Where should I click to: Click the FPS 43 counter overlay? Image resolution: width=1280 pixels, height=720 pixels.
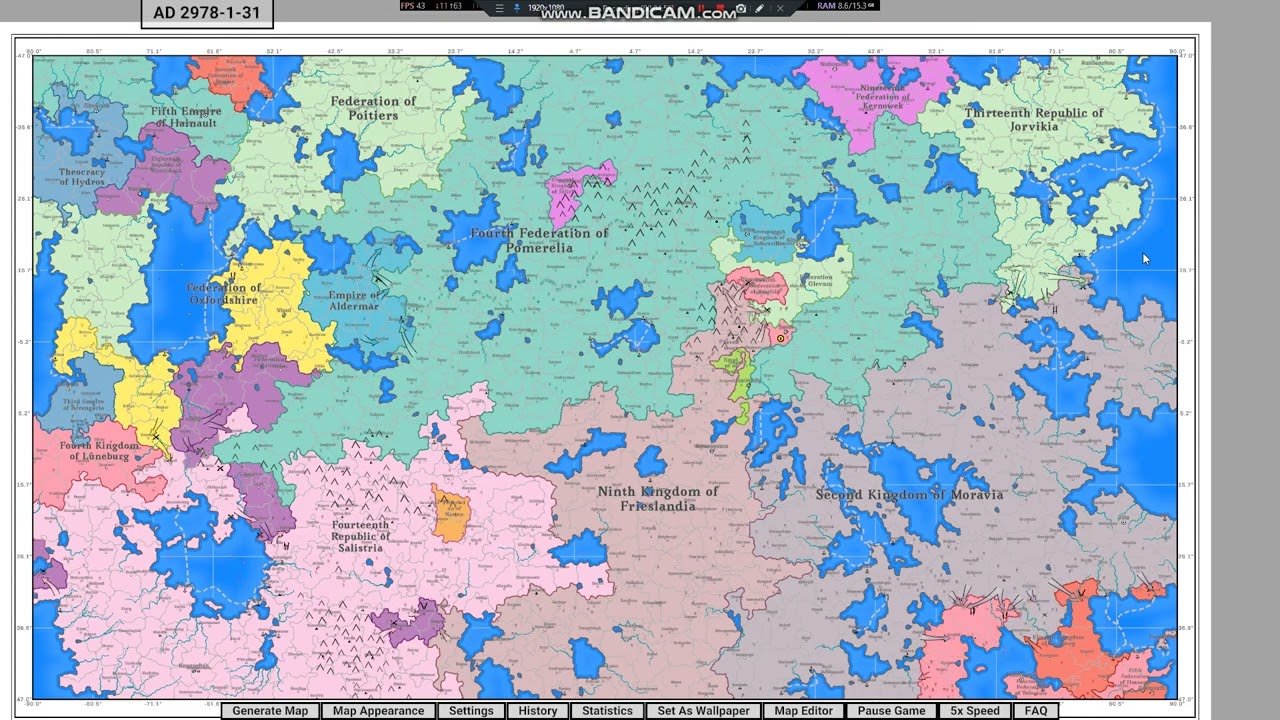click(x=413, y=6)
